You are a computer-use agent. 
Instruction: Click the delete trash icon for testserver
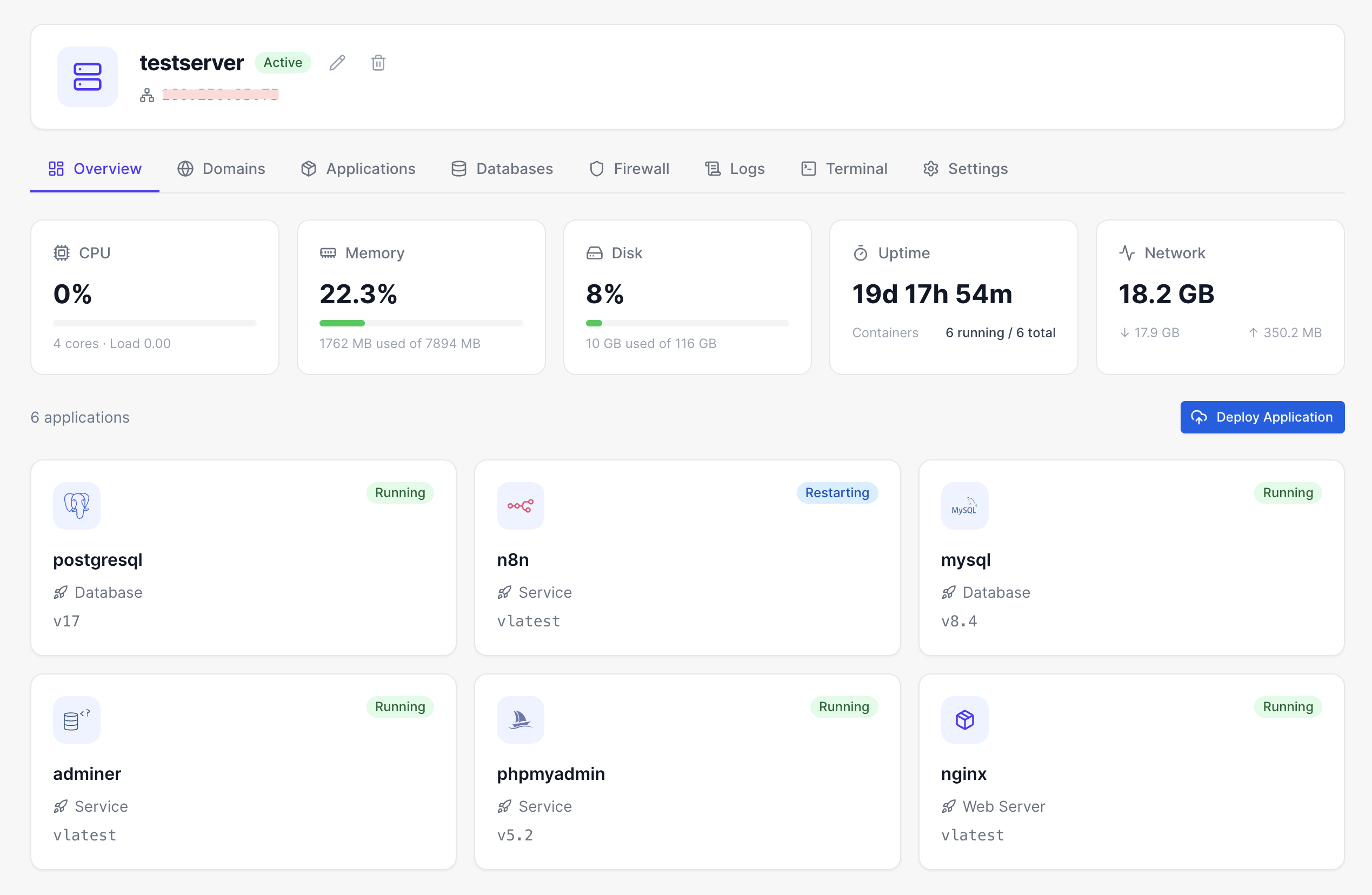point(378,63)
